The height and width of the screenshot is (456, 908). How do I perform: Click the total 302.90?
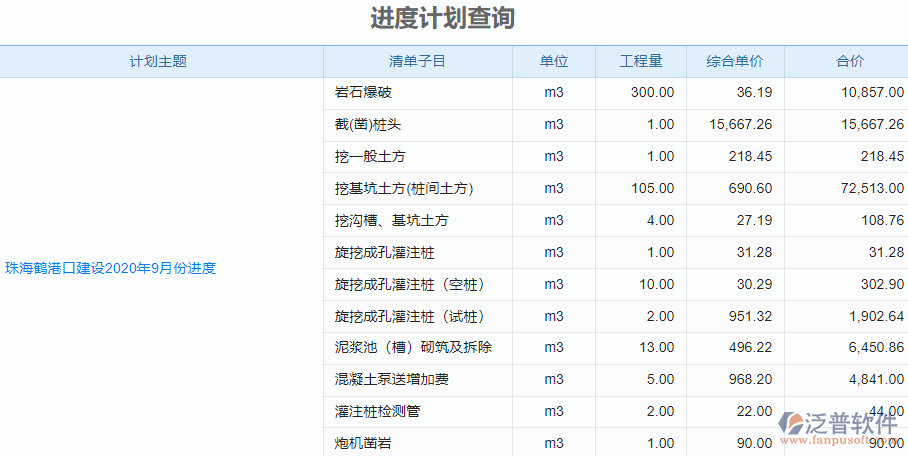tap(883, 284)
